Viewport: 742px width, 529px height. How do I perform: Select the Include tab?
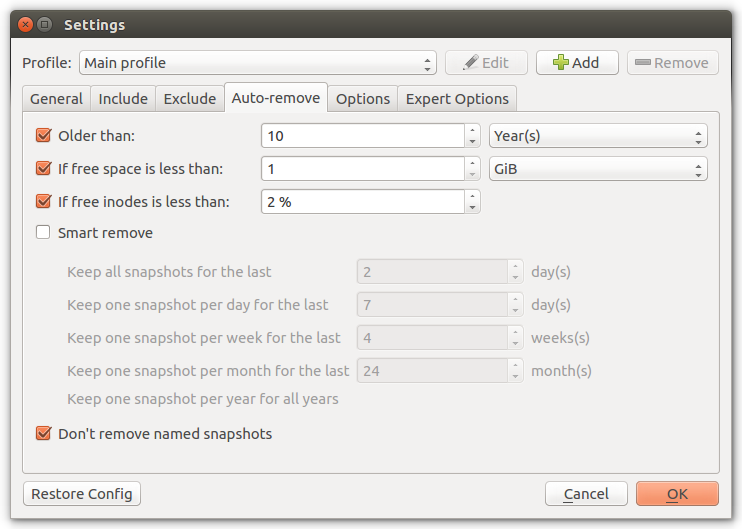pos(123,99)
